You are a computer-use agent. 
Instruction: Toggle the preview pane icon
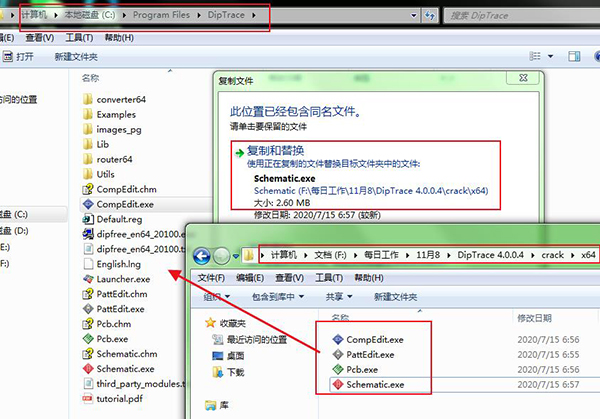574,57
